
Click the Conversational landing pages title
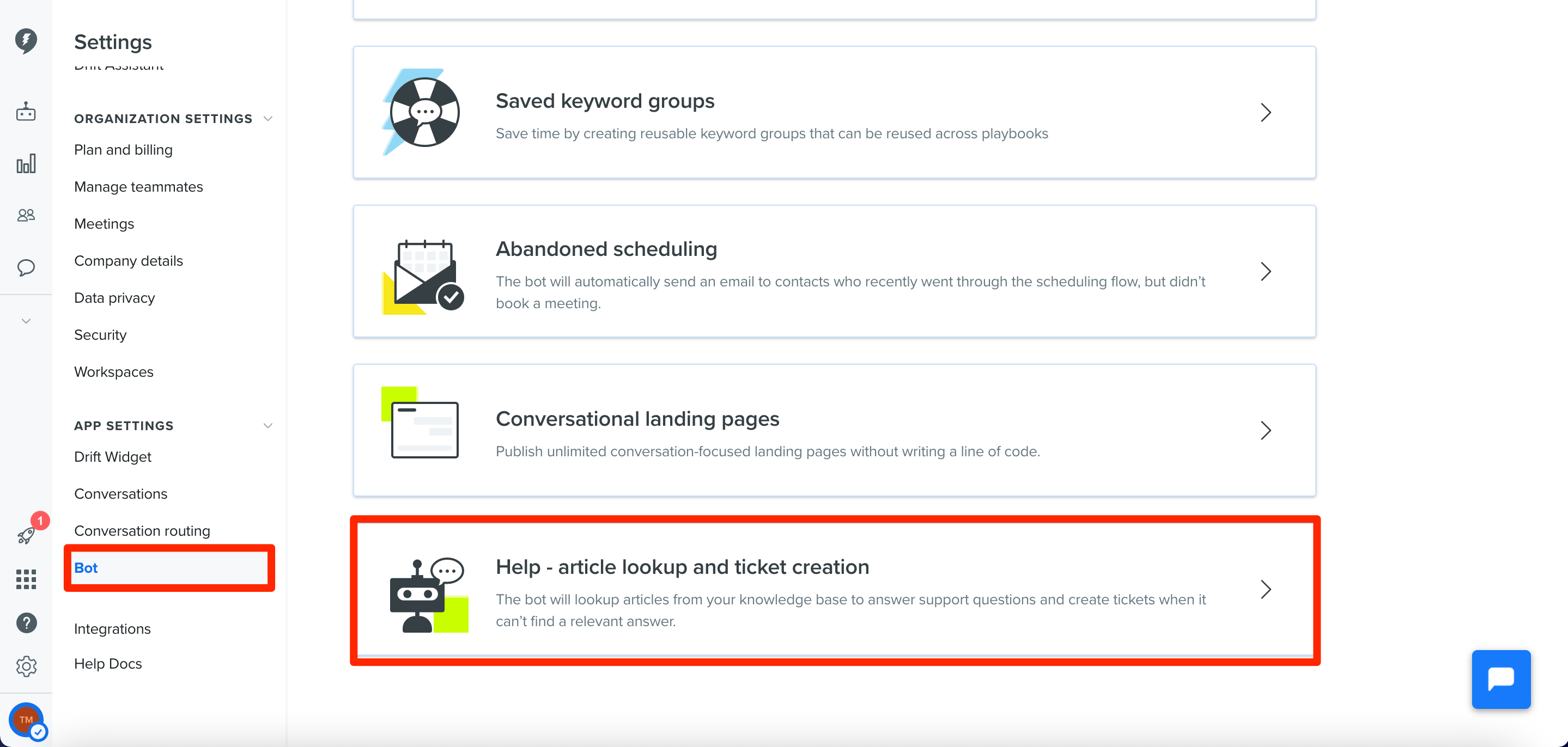[637, 419]
